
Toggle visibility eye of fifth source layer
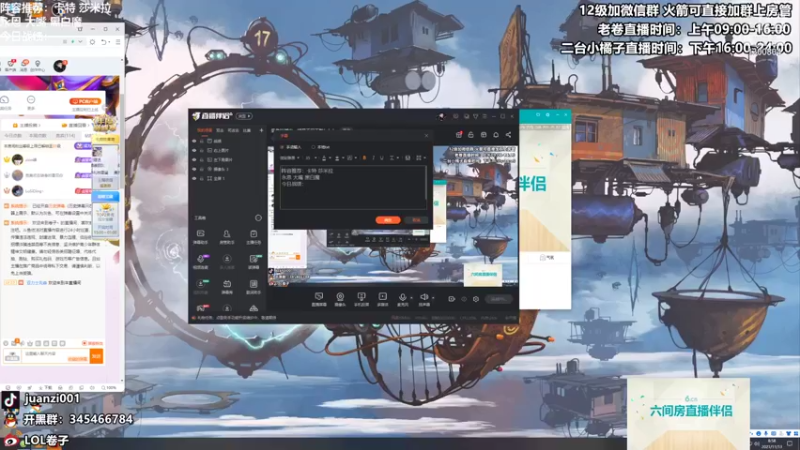coord(194,179)
